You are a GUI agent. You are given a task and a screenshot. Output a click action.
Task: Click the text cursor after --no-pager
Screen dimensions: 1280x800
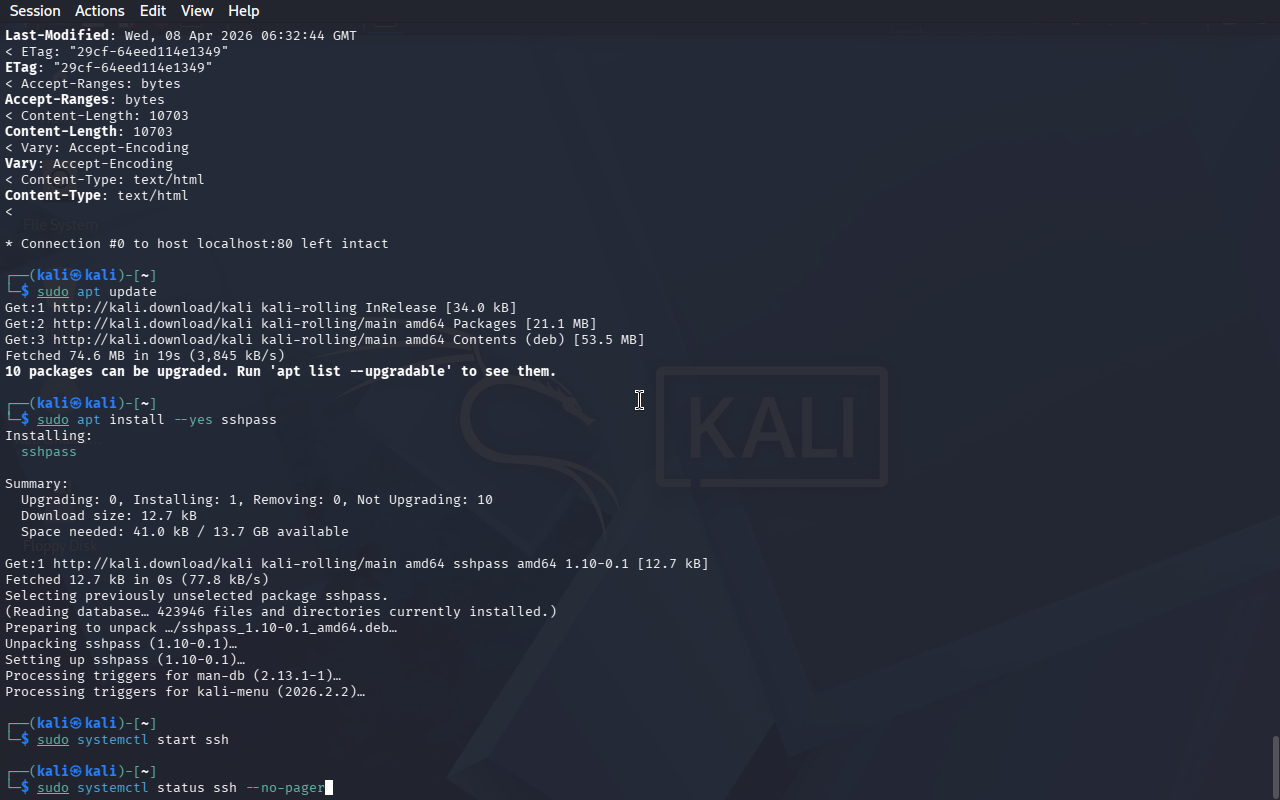pos(329,788)
